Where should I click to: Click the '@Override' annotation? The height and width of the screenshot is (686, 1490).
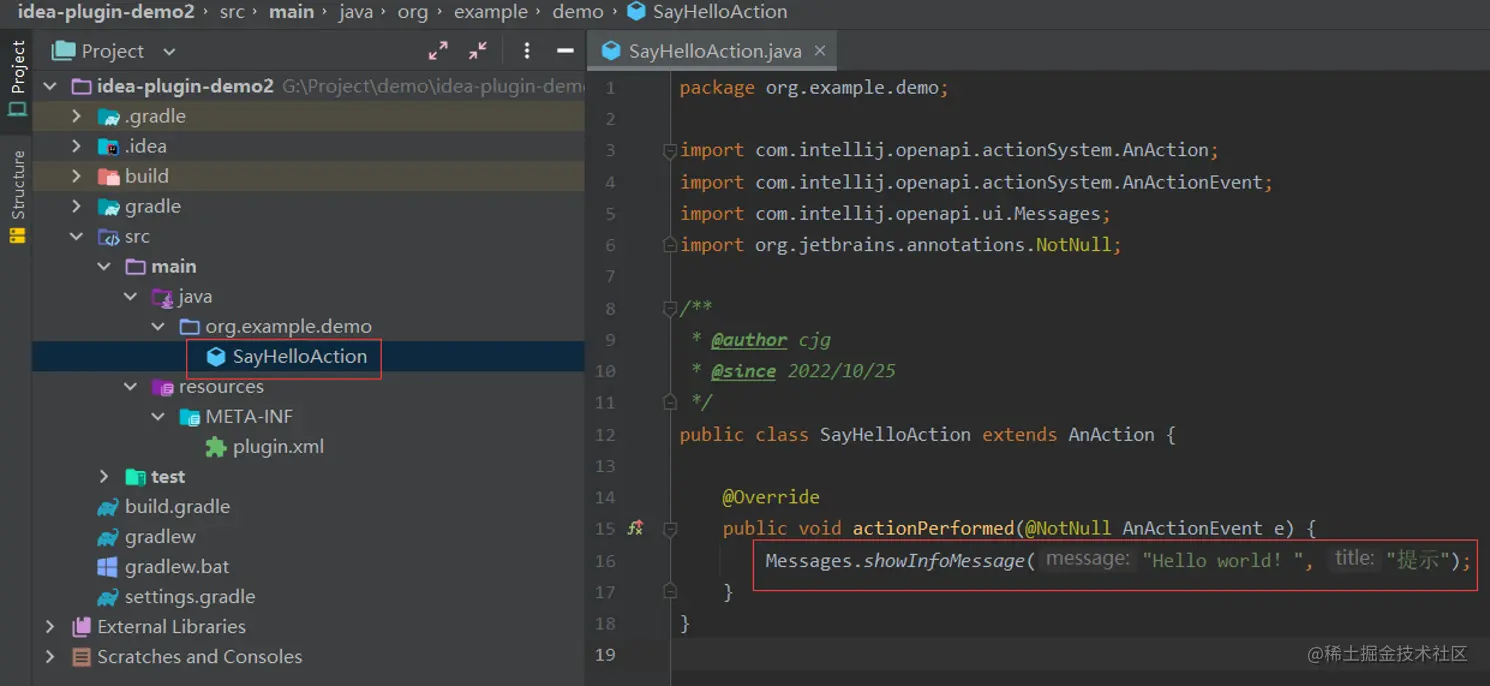pos(771,497)
